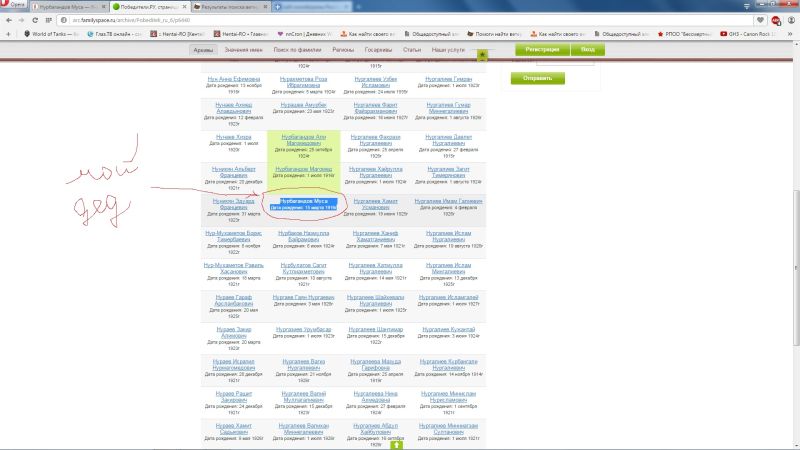Open the Нурбулатов Сагит Кутлиахметович link
This screenshot has height=450, width=800.
(x=304, y=268)
